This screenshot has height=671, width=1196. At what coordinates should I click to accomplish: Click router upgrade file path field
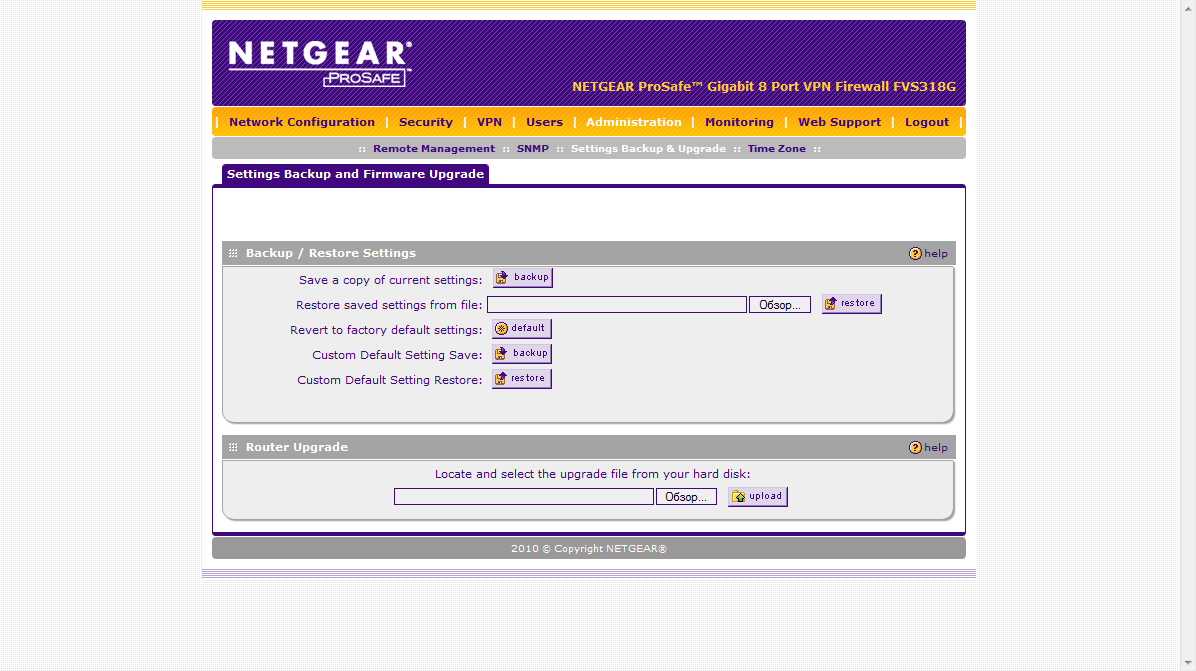(524, 497)
